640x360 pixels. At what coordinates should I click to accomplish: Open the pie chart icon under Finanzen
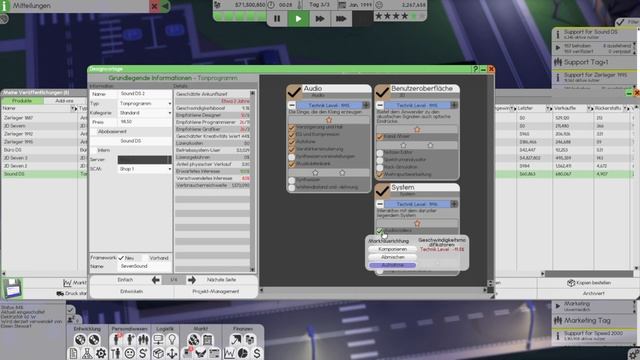coord(243,353)
